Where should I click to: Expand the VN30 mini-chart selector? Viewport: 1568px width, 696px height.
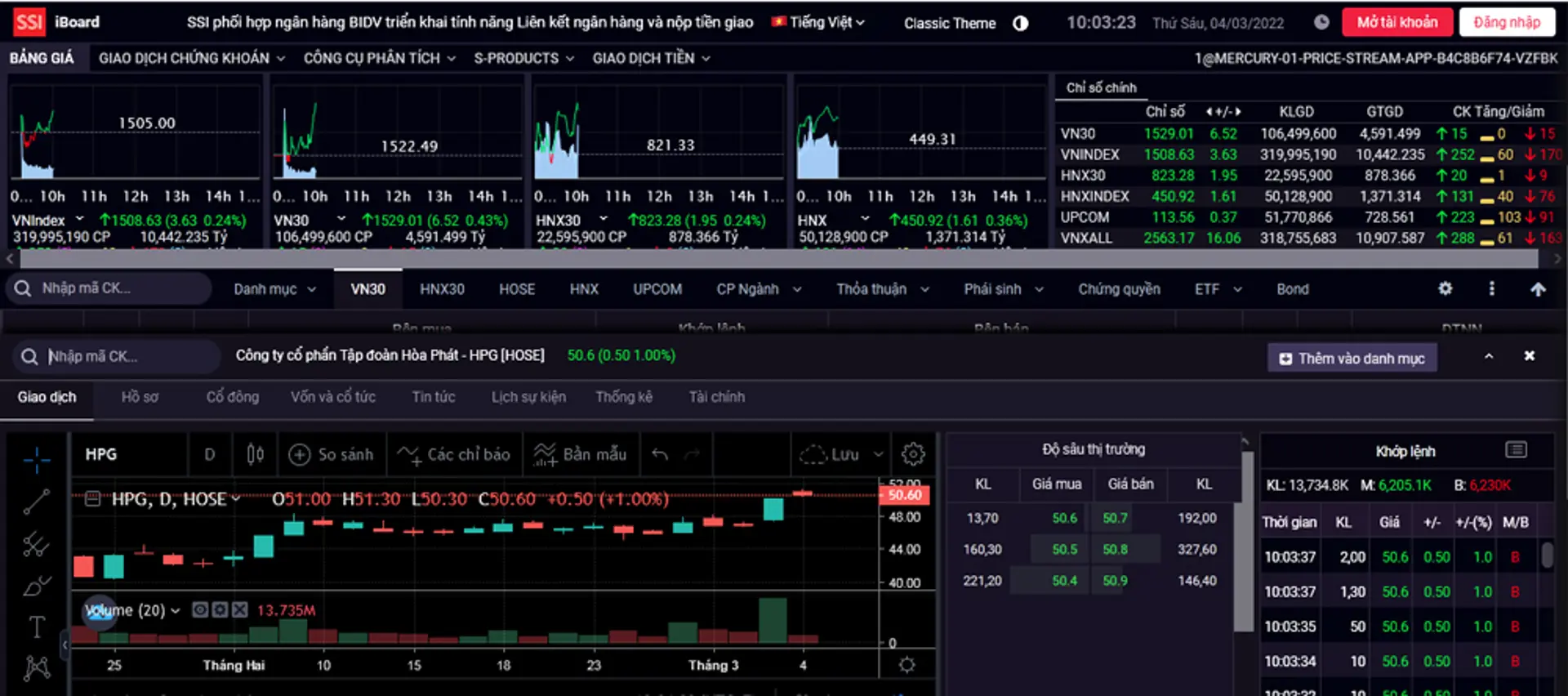pyautogui.click(x=341, y=219)
